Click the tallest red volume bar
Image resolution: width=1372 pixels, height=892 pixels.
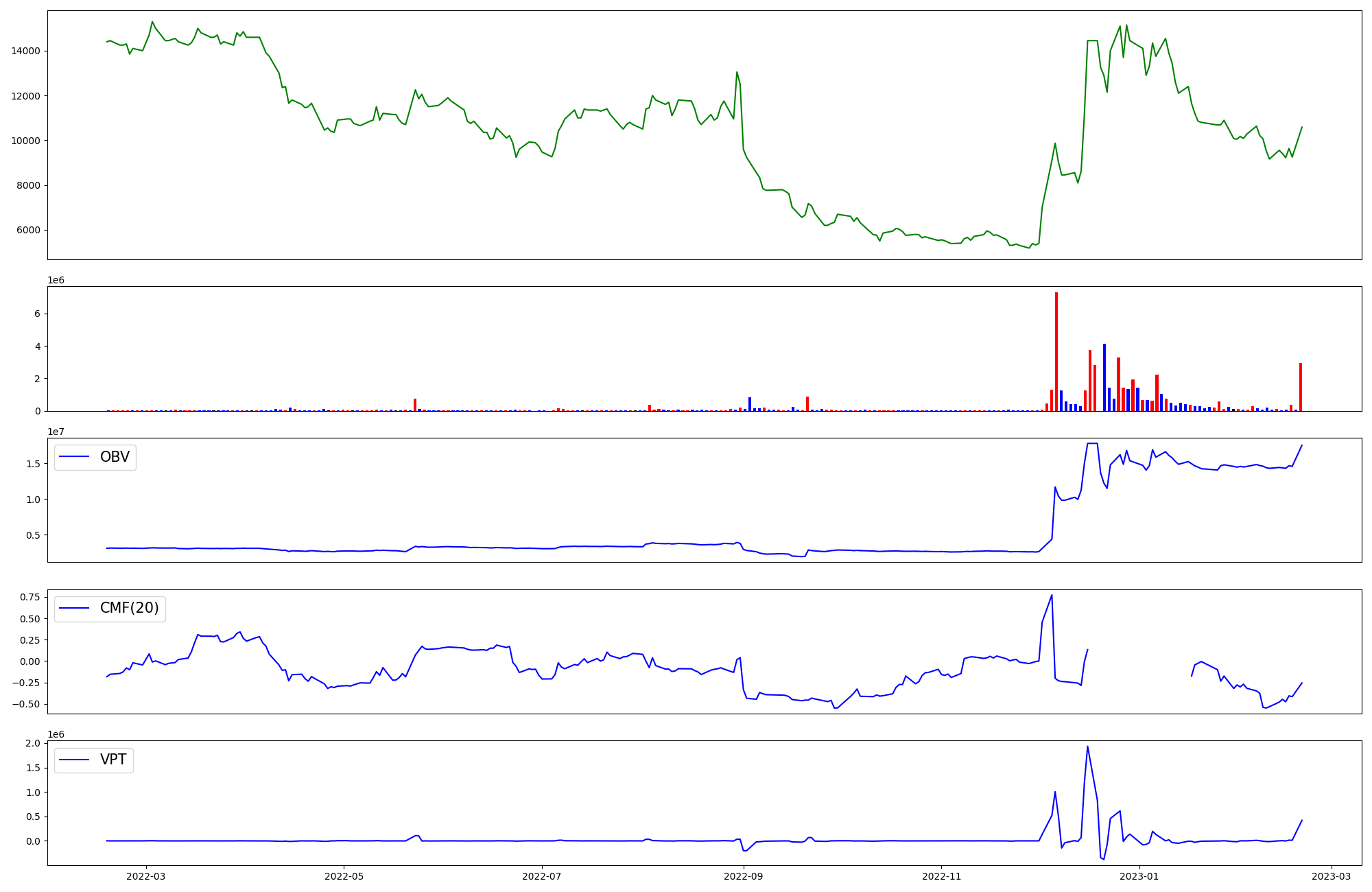(x=1056, y=351)
